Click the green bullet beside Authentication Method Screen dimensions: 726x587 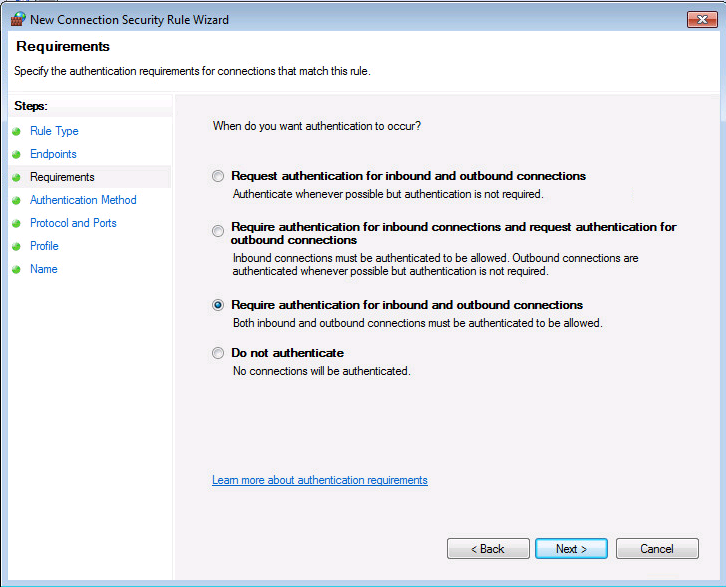(17, 200)
